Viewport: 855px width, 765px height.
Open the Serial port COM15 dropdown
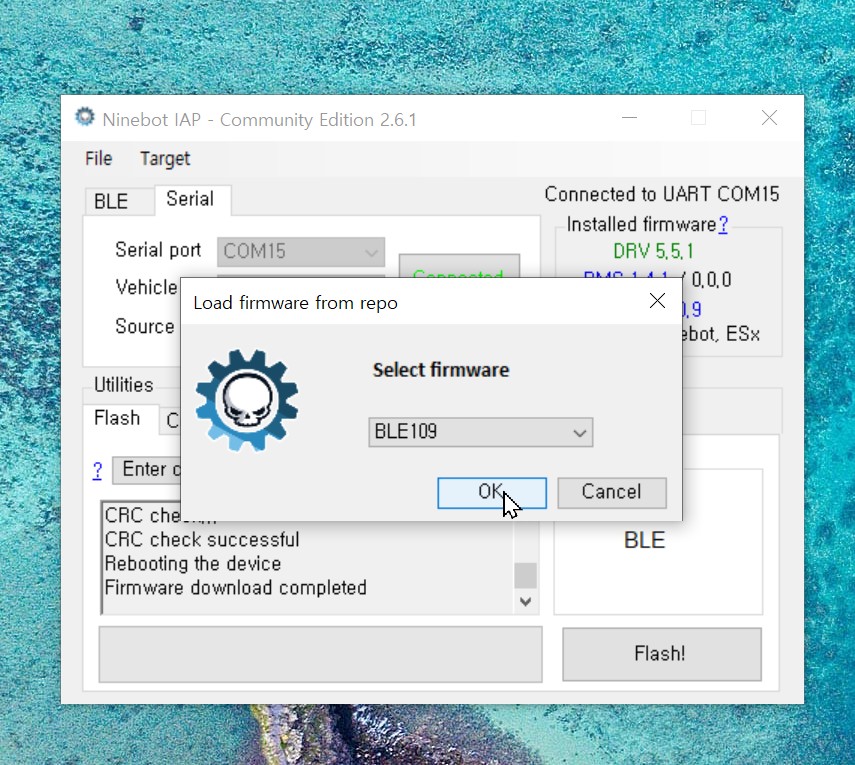click(301, 251)
